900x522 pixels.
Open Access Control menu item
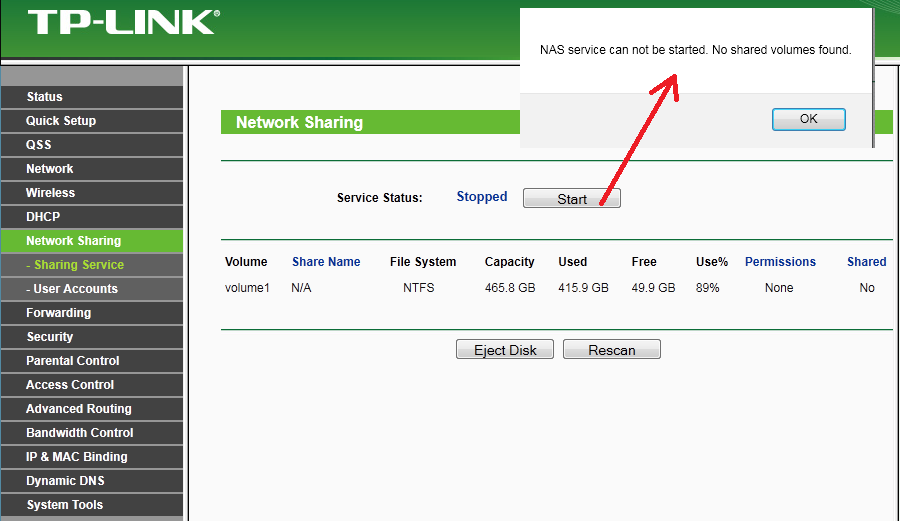pyautogui.click(x=92, y=385)
